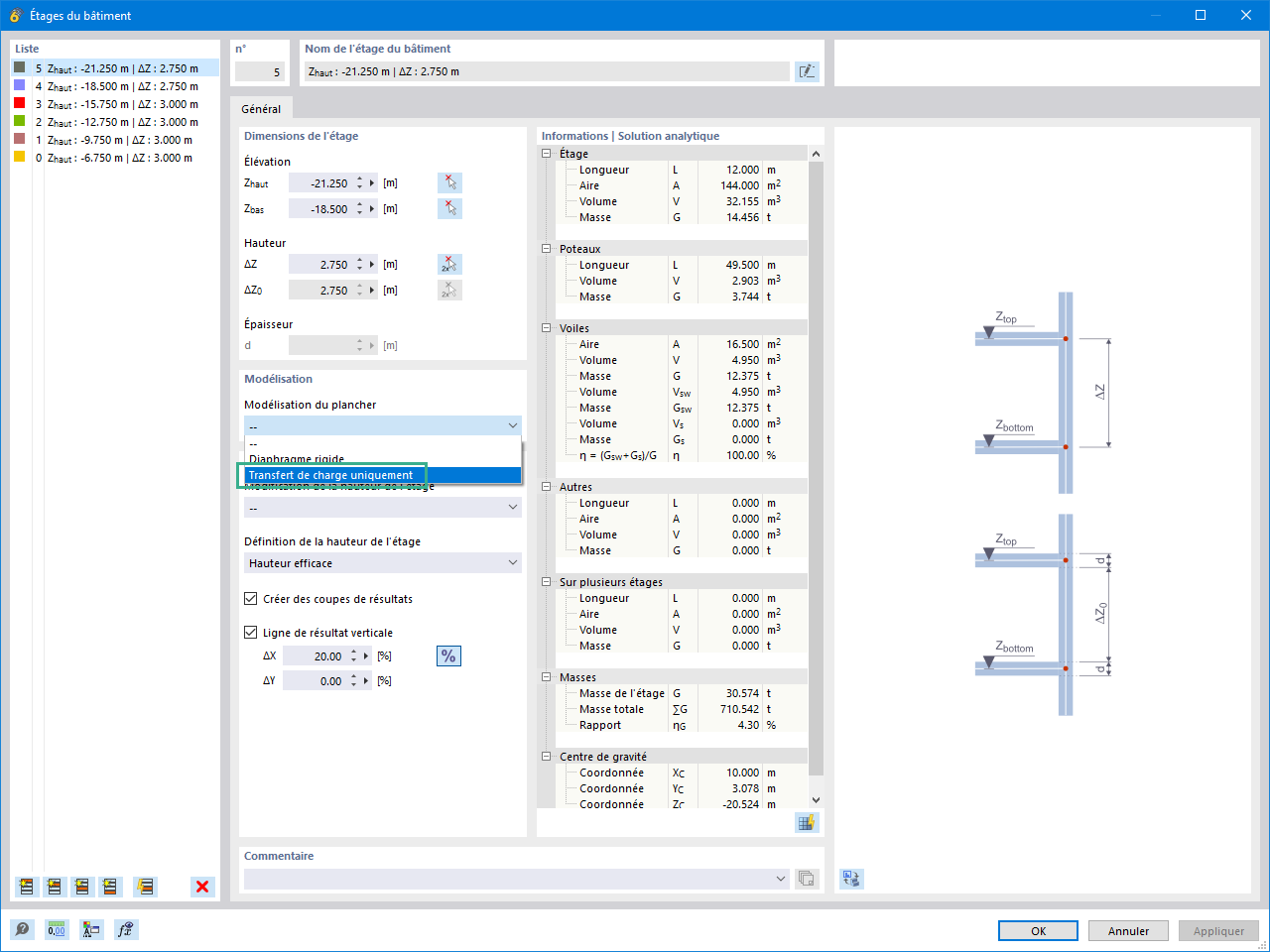Choose the -- option in the open list
This screenshot has width=1270, height=952.
(x=383, y=444)
